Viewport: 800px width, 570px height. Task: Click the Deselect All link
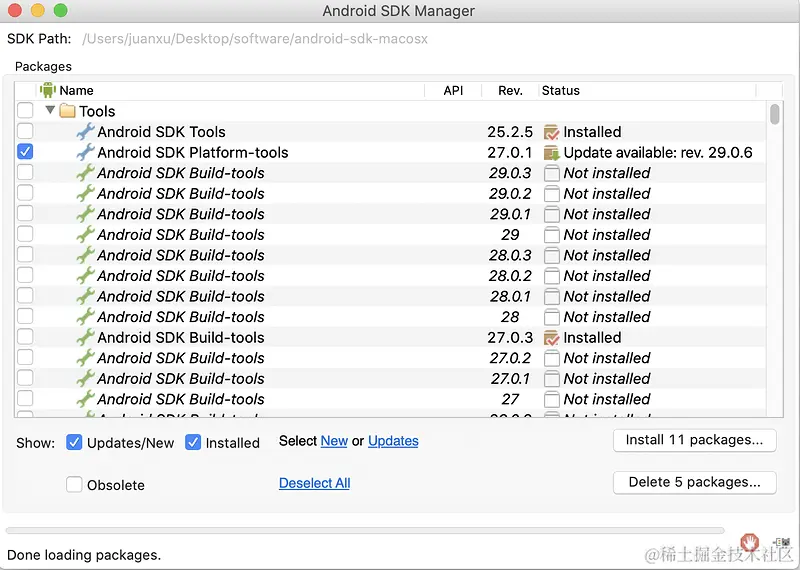(314, 483)
